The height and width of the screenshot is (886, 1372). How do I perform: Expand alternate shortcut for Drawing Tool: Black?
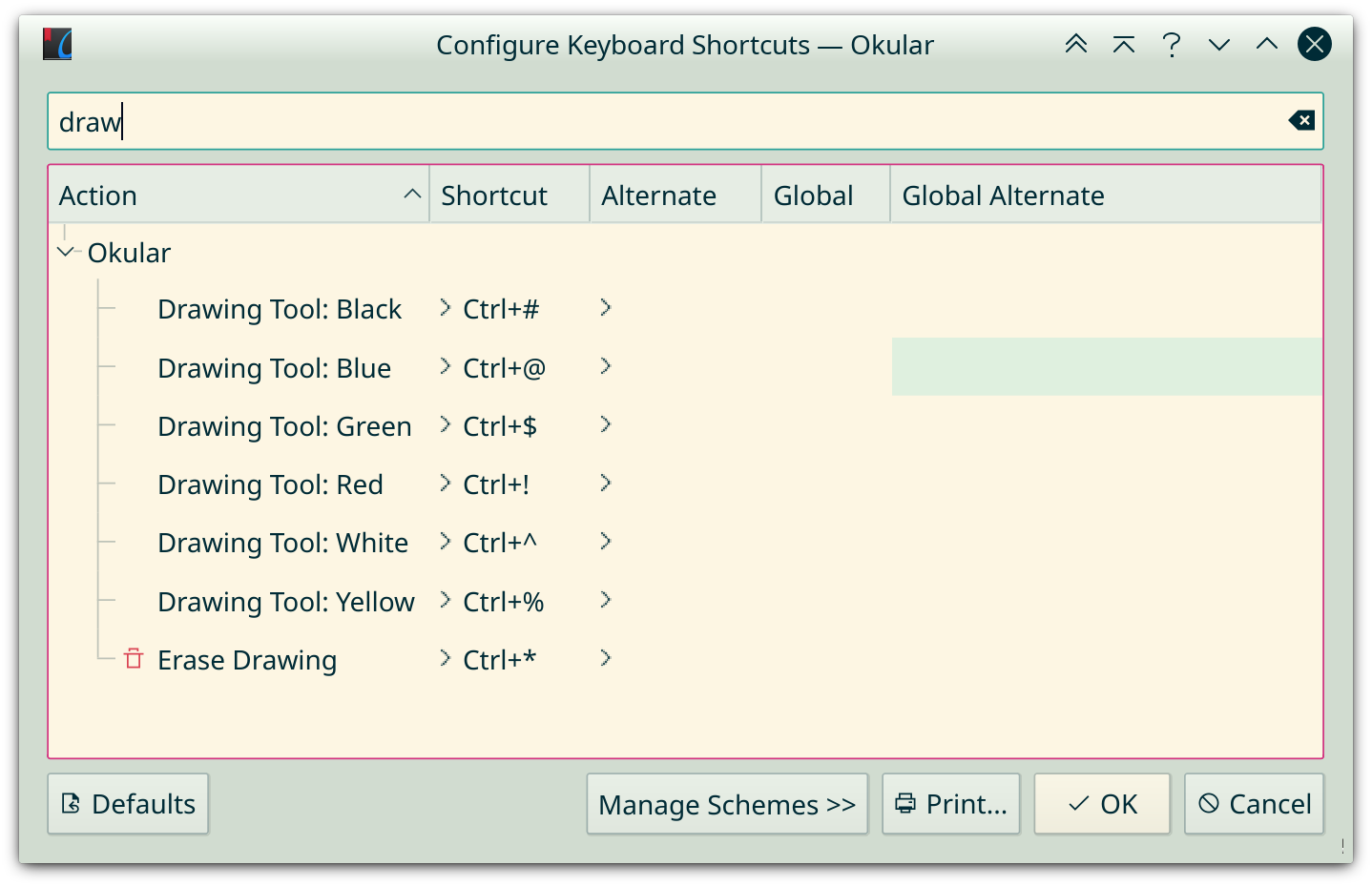click(x=605, y=307)
